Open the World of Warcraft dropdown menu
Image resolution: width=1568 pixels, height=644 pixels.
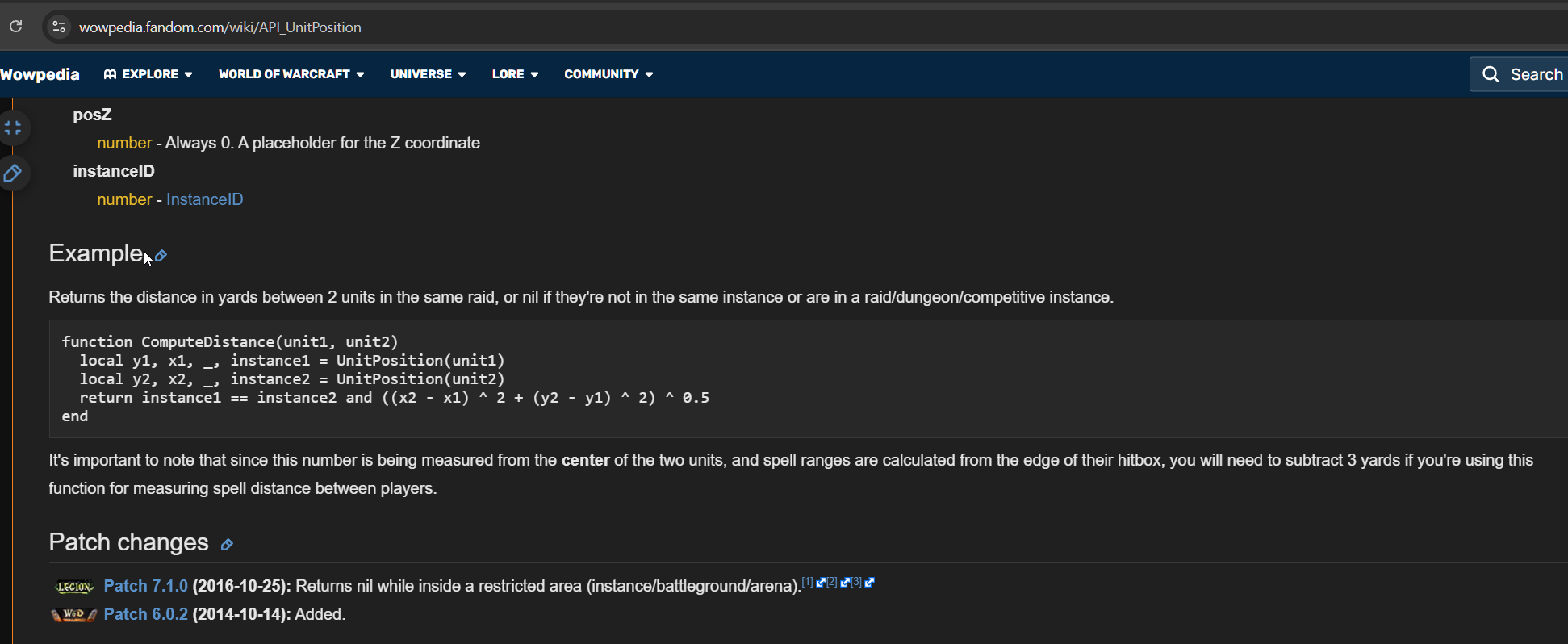click(291, 74)
